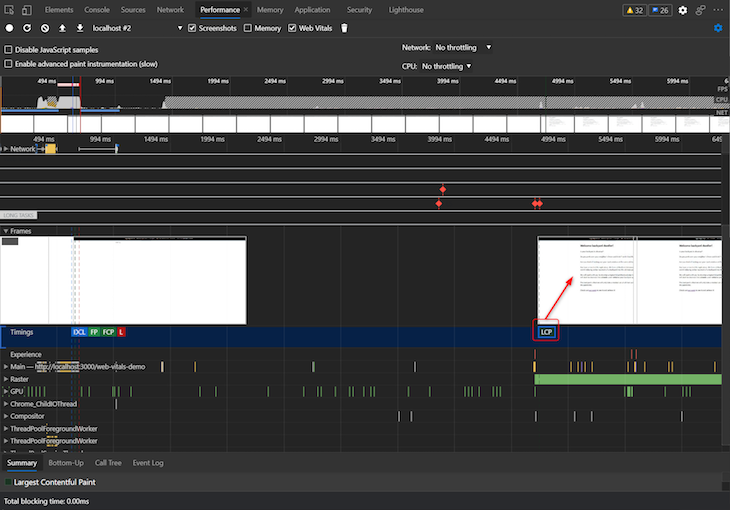730x510 pixels.
Task: Select the Bottom-Up tab
Action: tap(66, 463)
